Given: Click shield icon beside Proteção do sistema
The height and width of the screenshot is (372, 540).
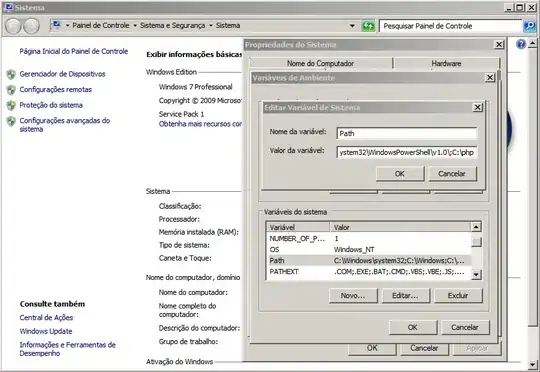Looking at the screenshot, I should 11,105.
